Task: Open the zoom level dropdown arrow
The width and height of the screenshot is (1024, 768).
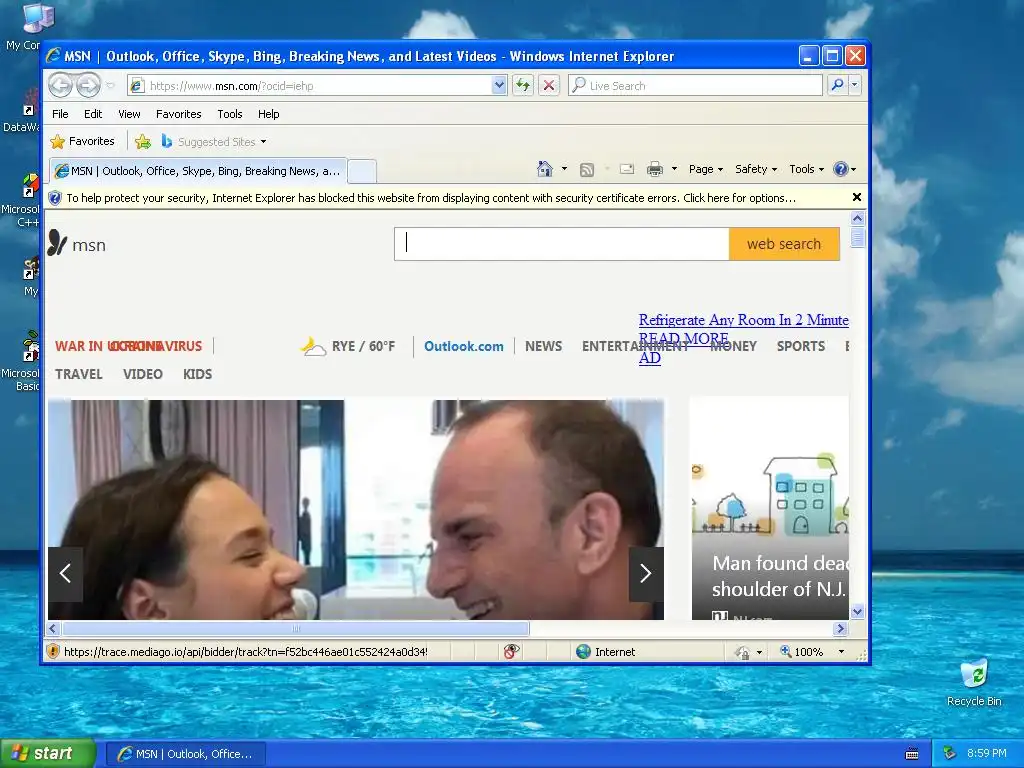Action: [841, 652]
